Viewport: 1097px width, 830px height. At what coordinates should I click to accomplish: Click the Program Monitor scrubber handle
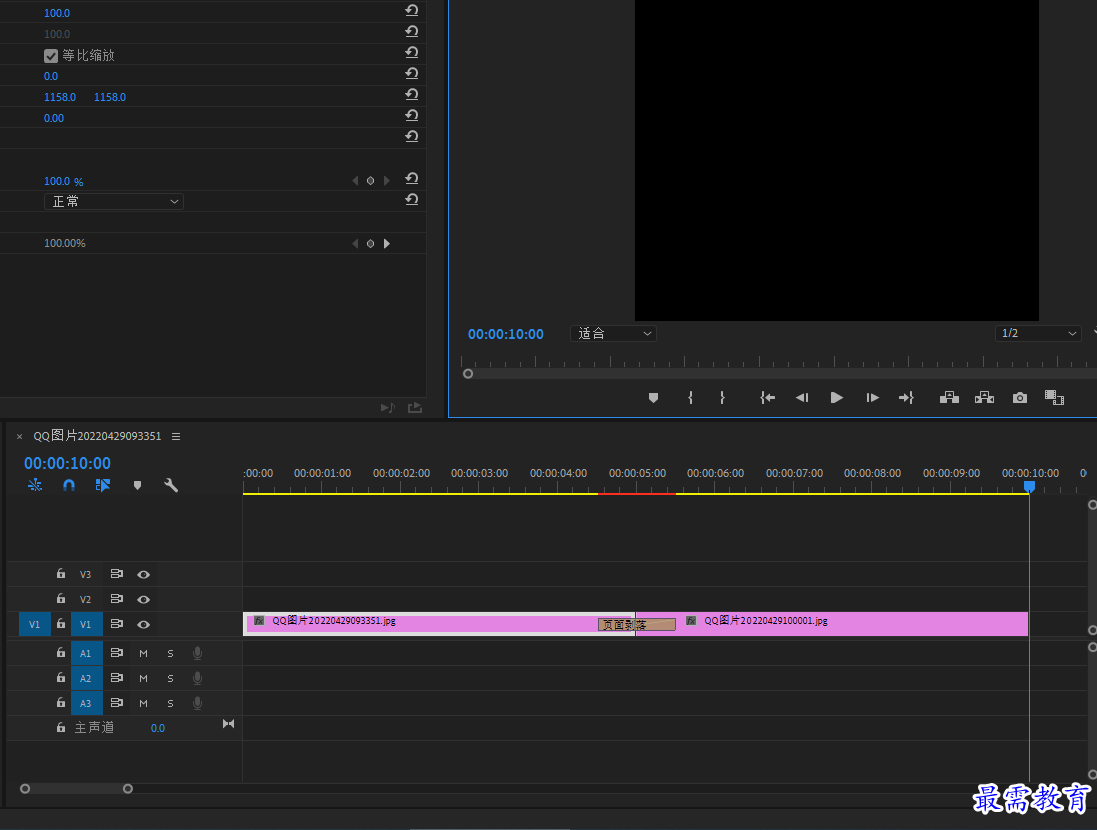pos(468,374)
